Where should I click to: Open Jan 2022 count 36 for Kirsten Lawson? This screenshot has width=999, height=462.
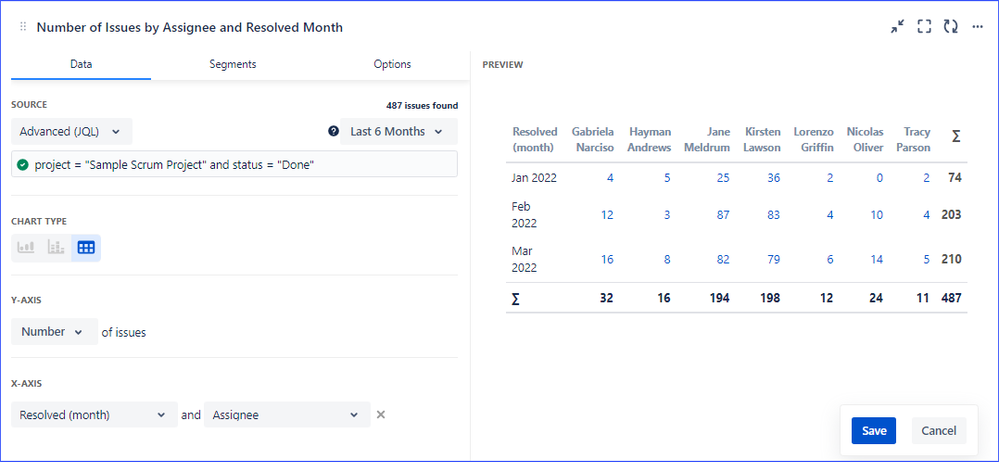point(773,178)
